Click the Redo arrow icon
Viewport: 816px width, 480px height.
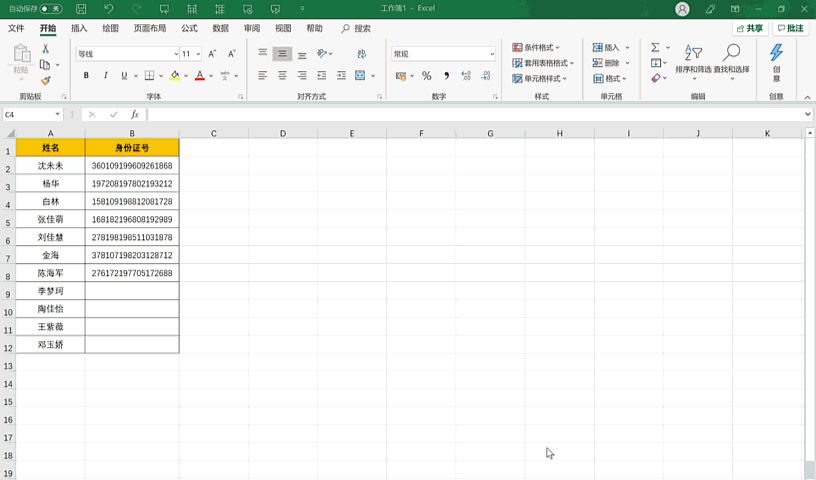[x=136, y=8]
